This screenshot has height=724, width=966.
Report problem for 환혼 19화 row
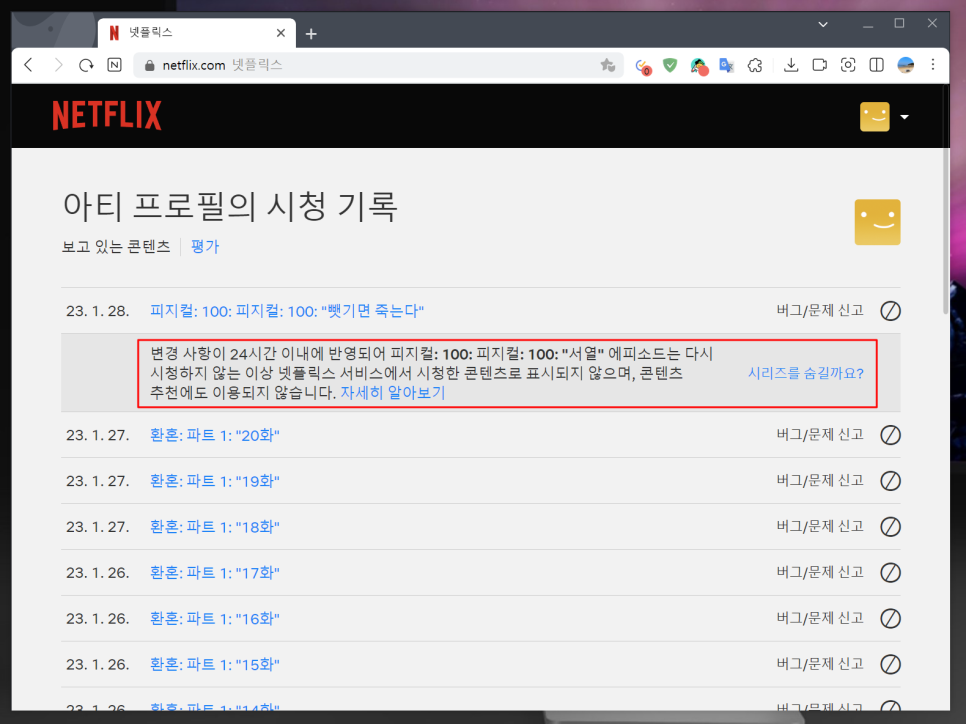pyautogui.click(x=820, y=480)
